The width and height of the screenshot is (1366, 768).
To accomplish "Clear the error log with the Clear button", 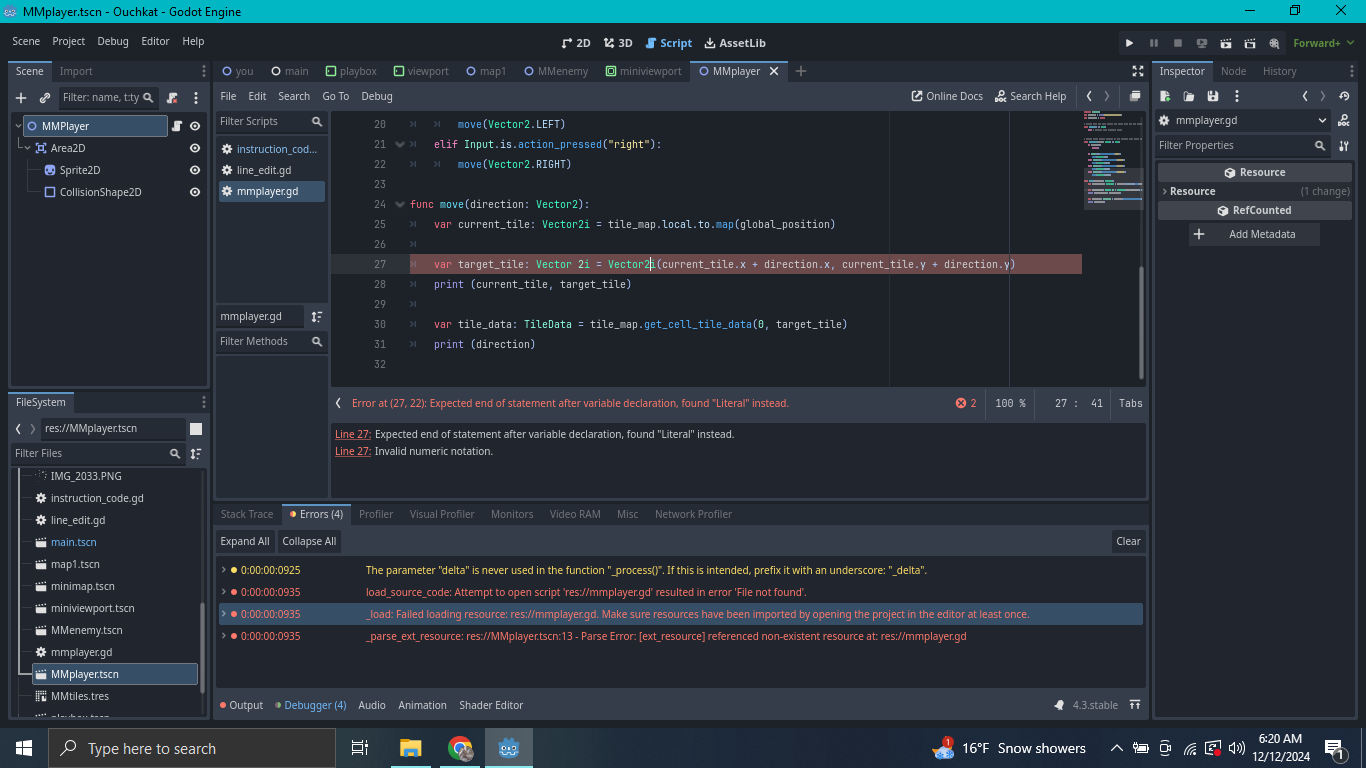I will click(x=1128, y=541).
